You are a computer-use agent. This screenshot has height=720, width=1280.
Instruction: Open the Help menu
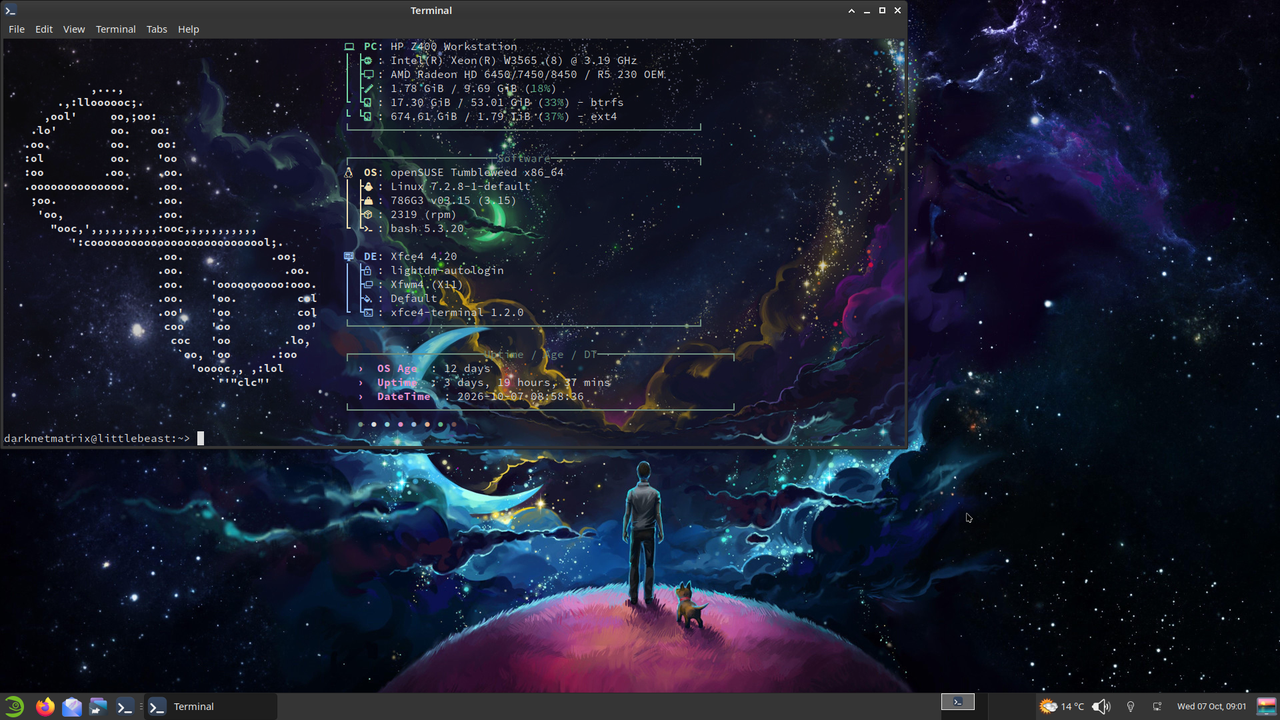[x=189, y=29]
